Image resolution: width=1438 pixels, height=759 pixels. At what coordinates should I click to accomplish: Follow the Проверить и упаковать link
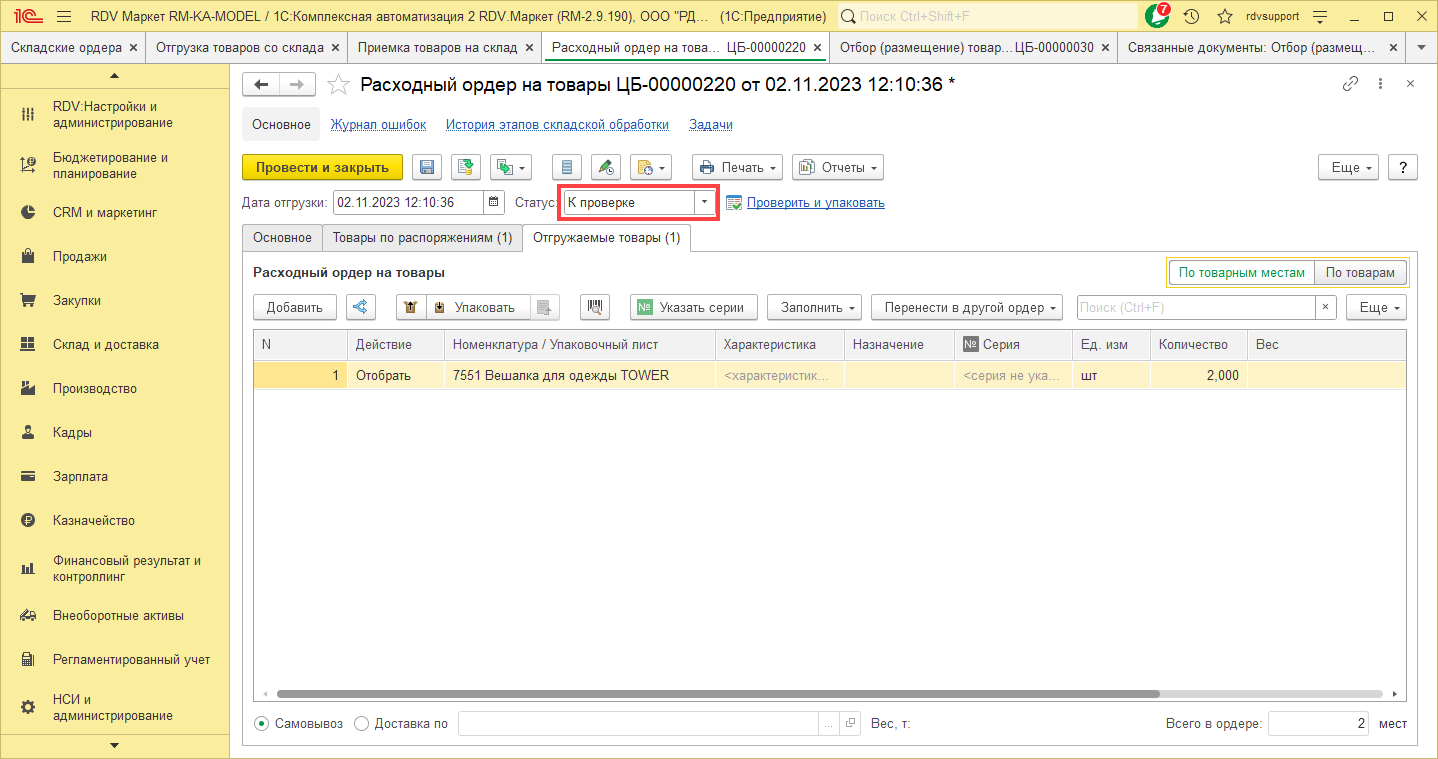pyautogui.click(x=815, y=202)
